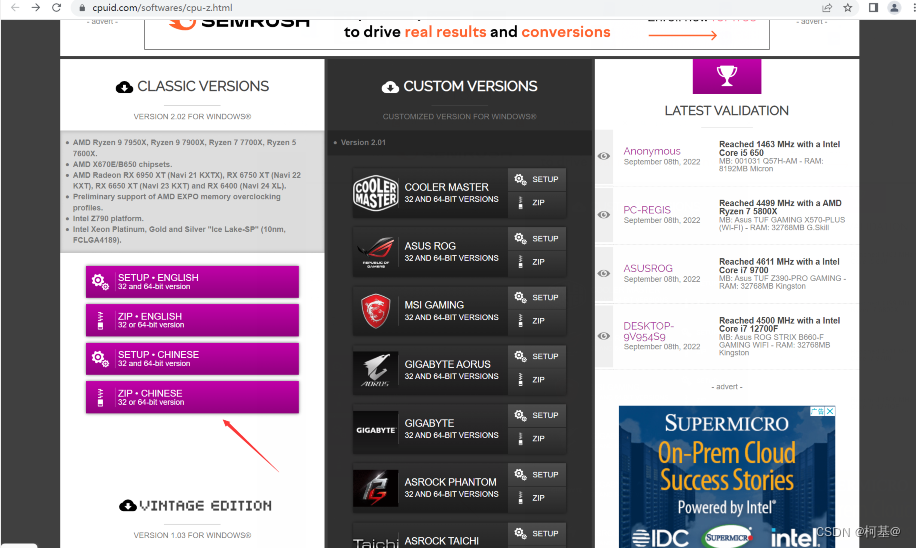Open 'Reached 4611 MHz with a Intel Core i7 9700'
This screenshot has height=548, width=916.
pos(779,266)
